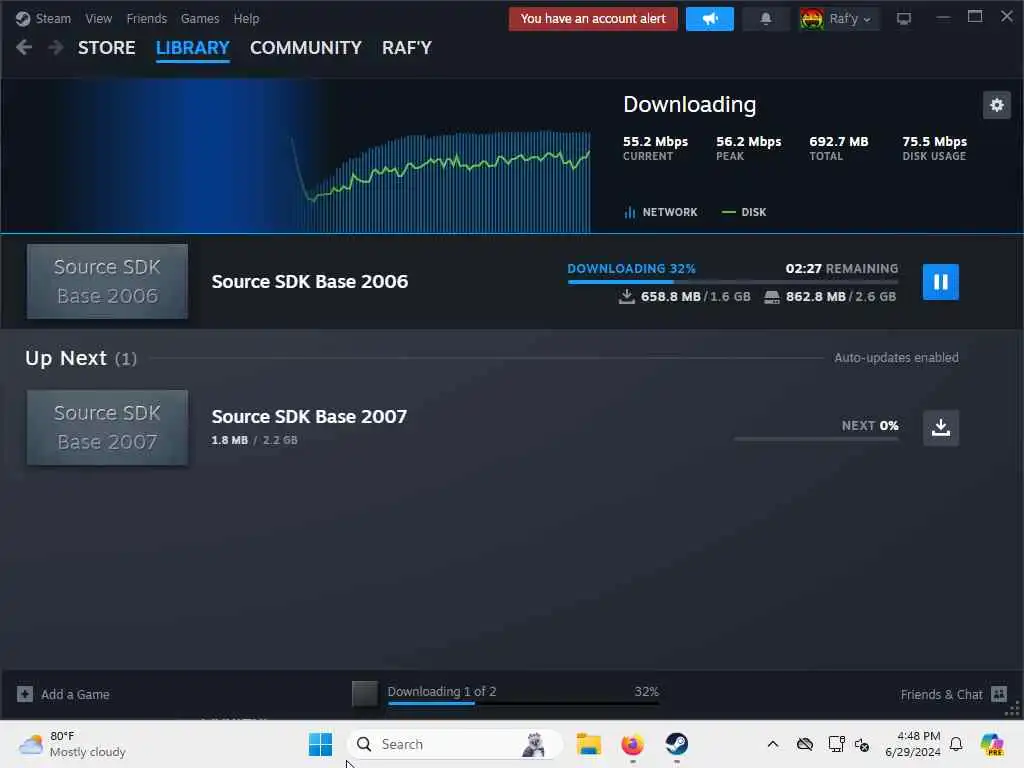Click the plus icon beside Add a Game
1024x768 pixels.
25,694
